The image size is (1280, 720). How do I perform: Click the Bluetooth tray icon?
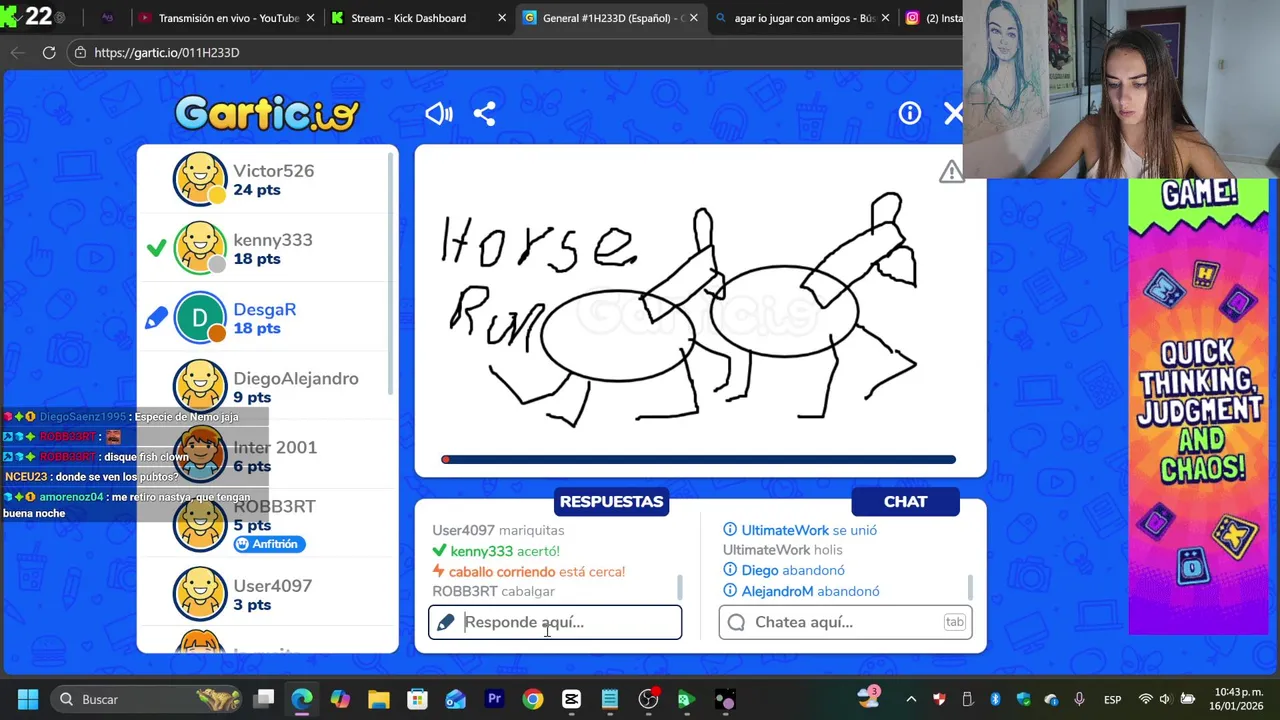995,699
